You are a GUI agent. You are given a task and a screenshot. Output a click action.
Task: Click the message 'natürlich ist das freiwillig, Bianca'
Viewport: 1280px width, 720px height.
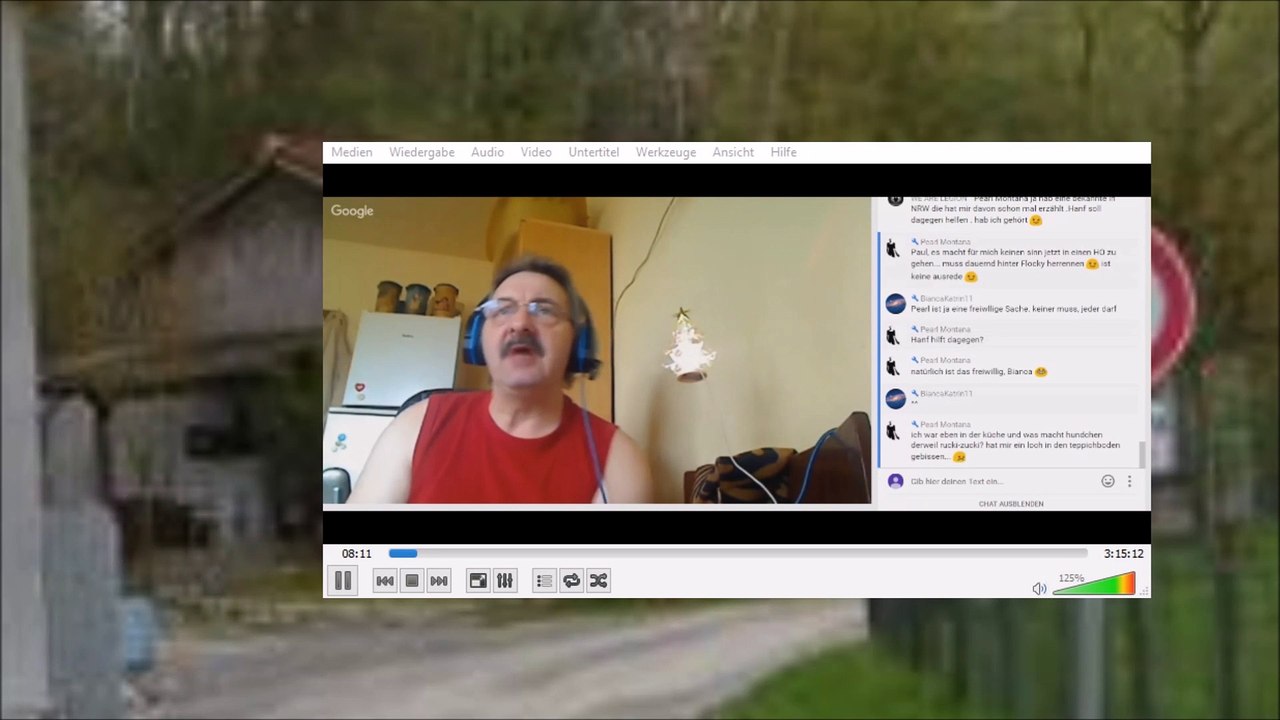coord(978,371)
